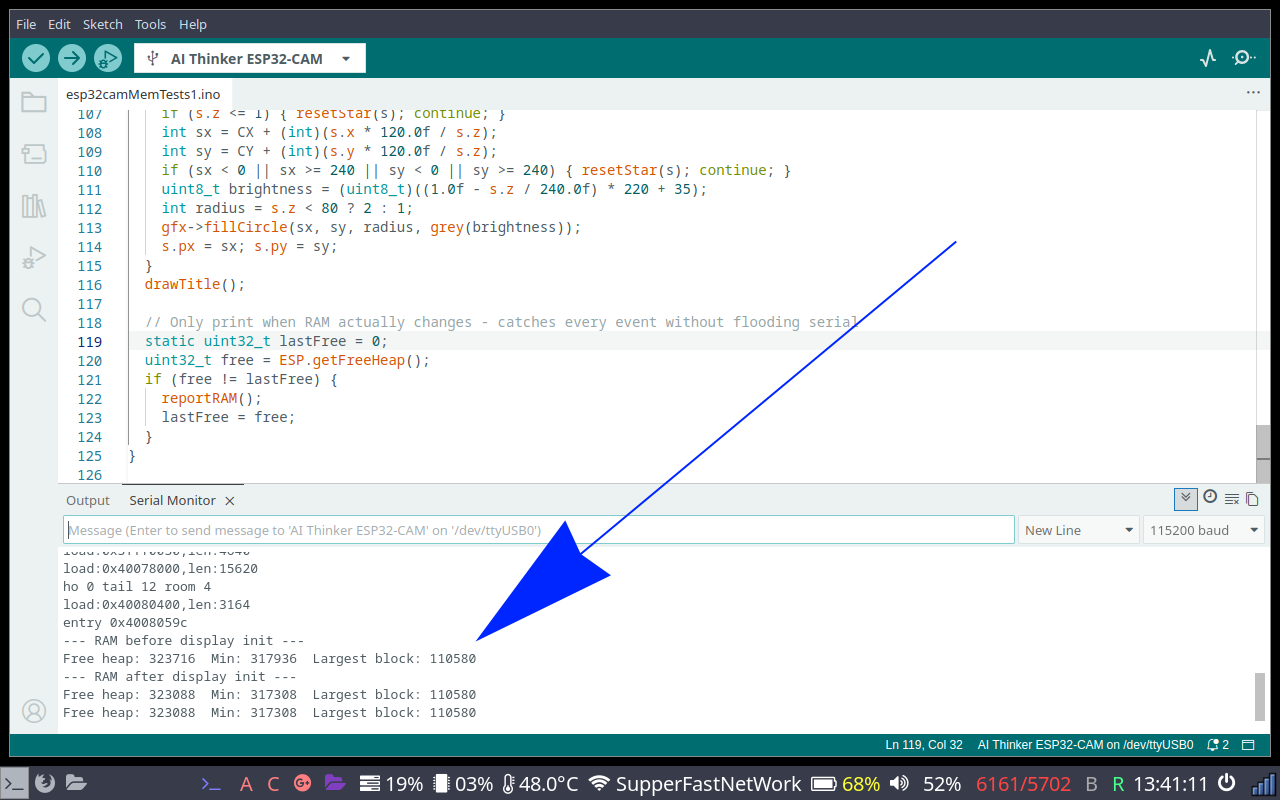Click the power button icon in taskbar
Image resolution: width=1280 pixels, height=800 pixels.
tap(1226, 783)
